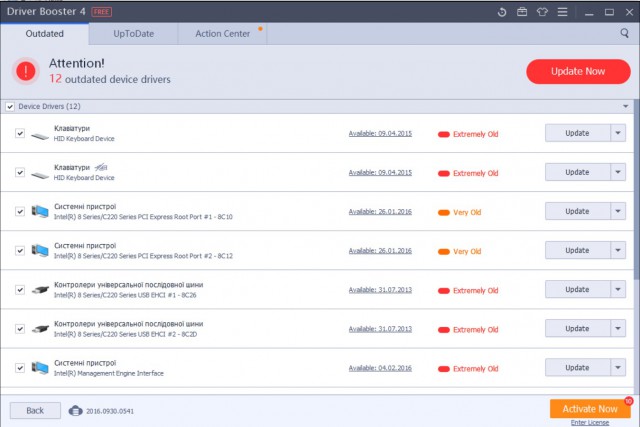Uncheck the Management Engine Interface checkbox
Image resolution: width=640 pixels, height=427 pixels.
[20, 368]
